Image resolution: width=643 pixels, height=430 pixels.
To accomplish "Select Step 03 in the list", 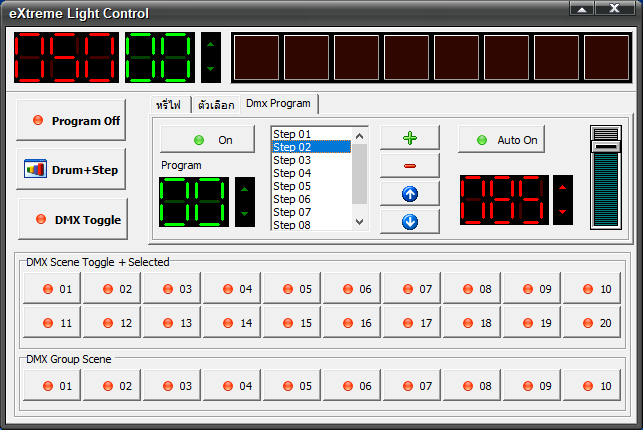I will 311,160.
